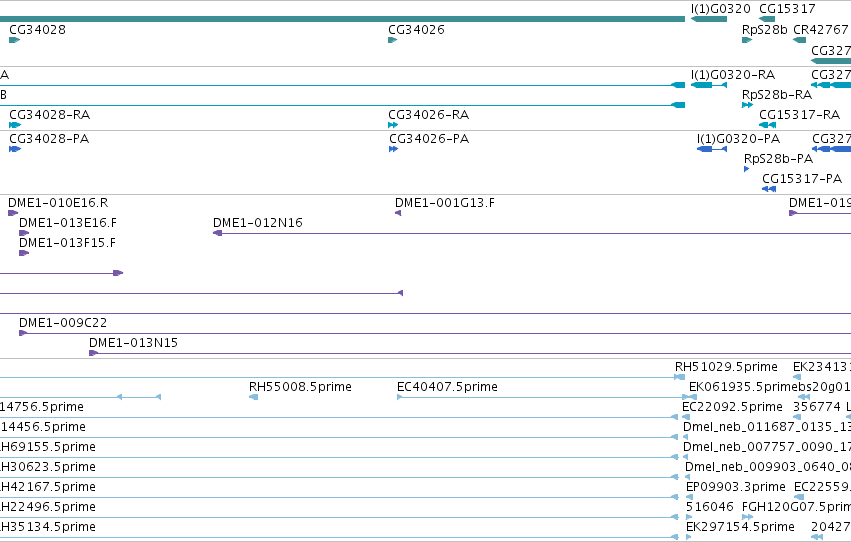851x542 pixels.
Task: Click the 356774 feature label
Action: [817, 407]
